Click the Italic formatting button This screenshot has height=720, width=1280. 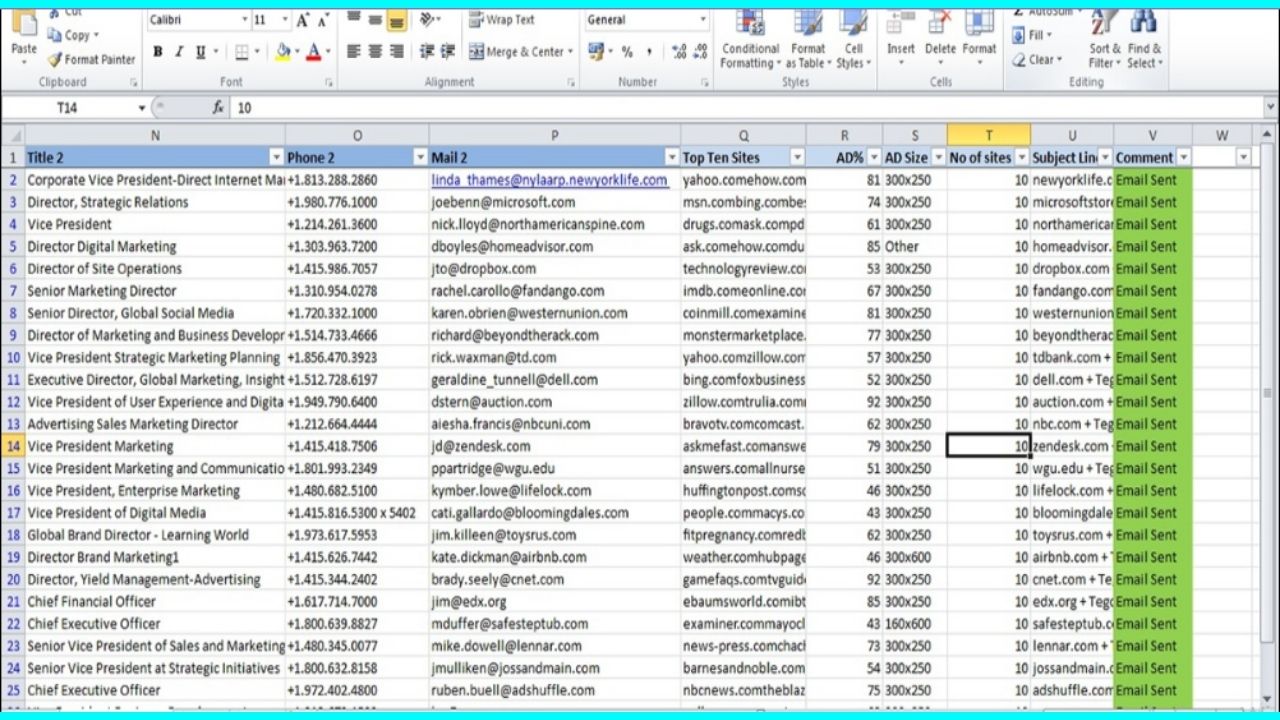(179, 52)
